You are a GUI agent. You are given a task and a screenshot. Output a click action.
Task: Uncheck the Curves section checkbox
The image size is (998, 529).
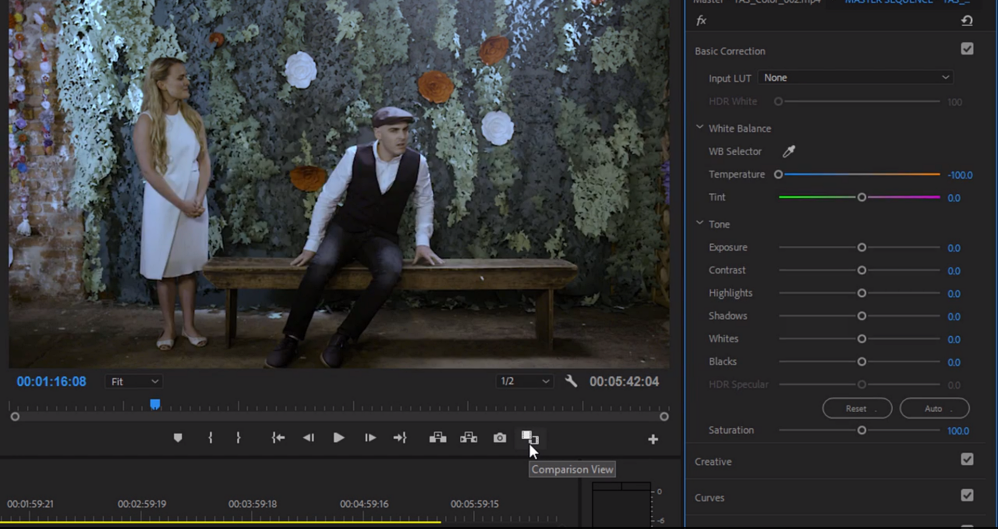tap(967, 495)
